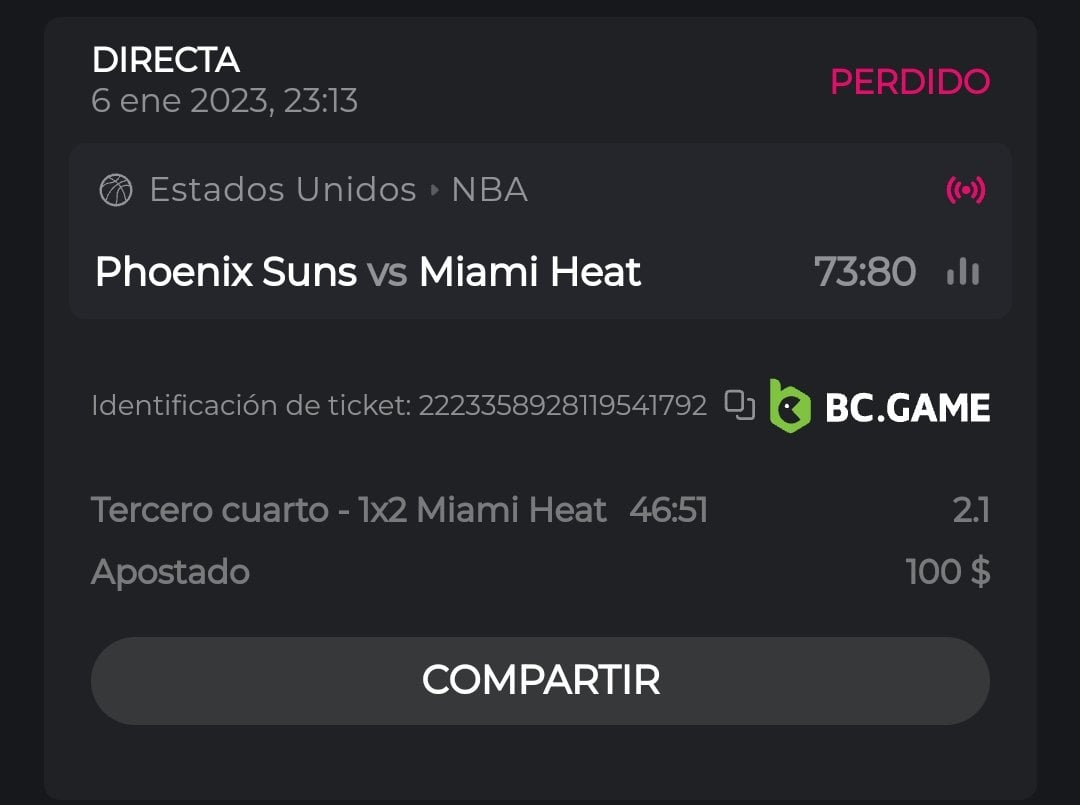
Task: Click the arrow between Estados Unidos and NBA
Action: [x=434, y=190]
